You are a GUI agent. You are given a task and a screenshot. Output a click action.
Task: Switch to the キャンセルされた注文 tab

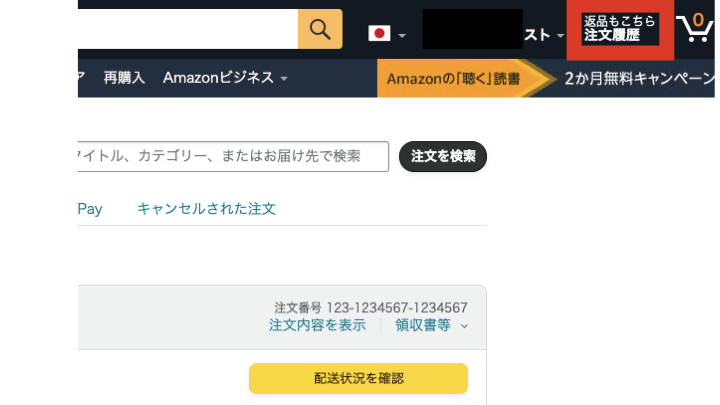pos(206,209)
